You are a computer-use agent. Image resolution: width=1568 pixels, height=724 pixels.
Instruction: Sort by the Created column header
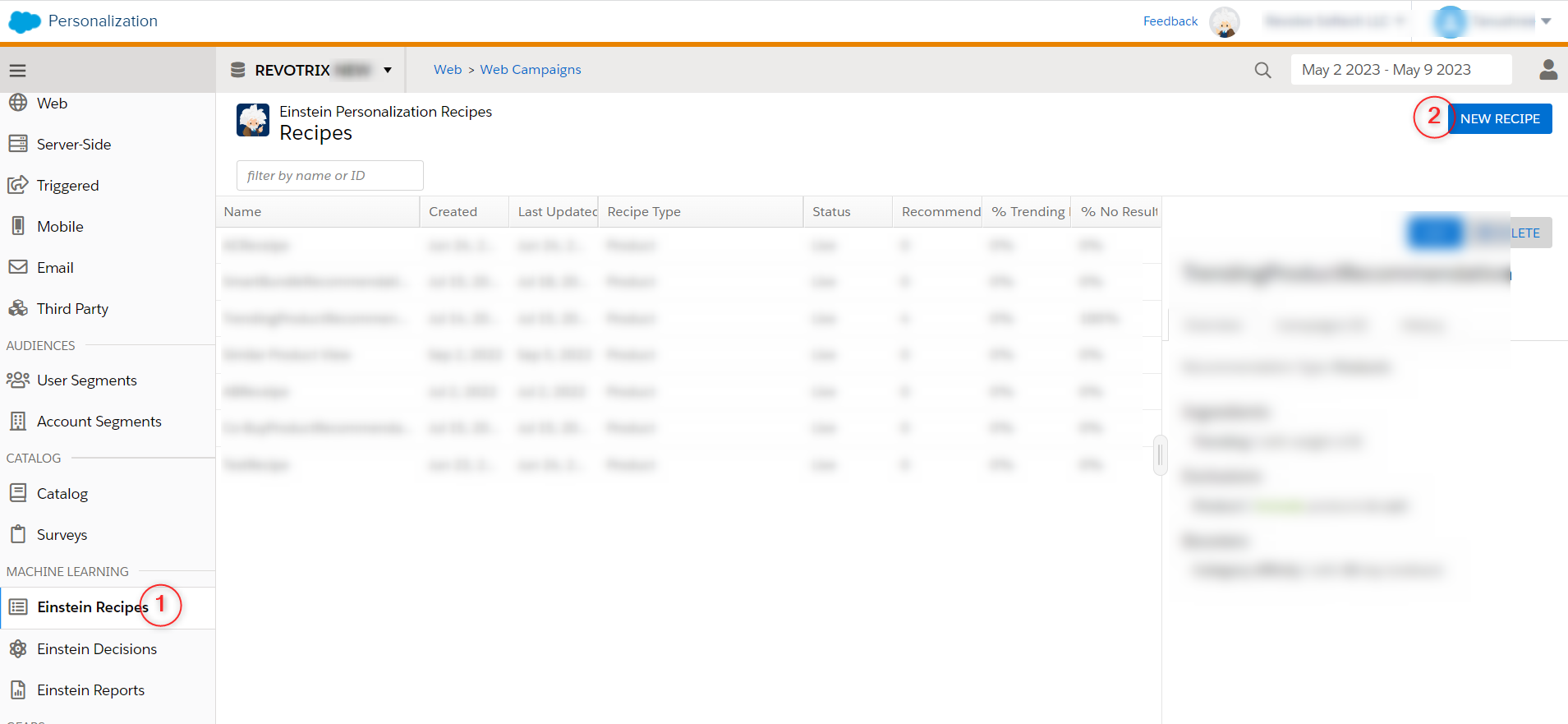(464, 211)
